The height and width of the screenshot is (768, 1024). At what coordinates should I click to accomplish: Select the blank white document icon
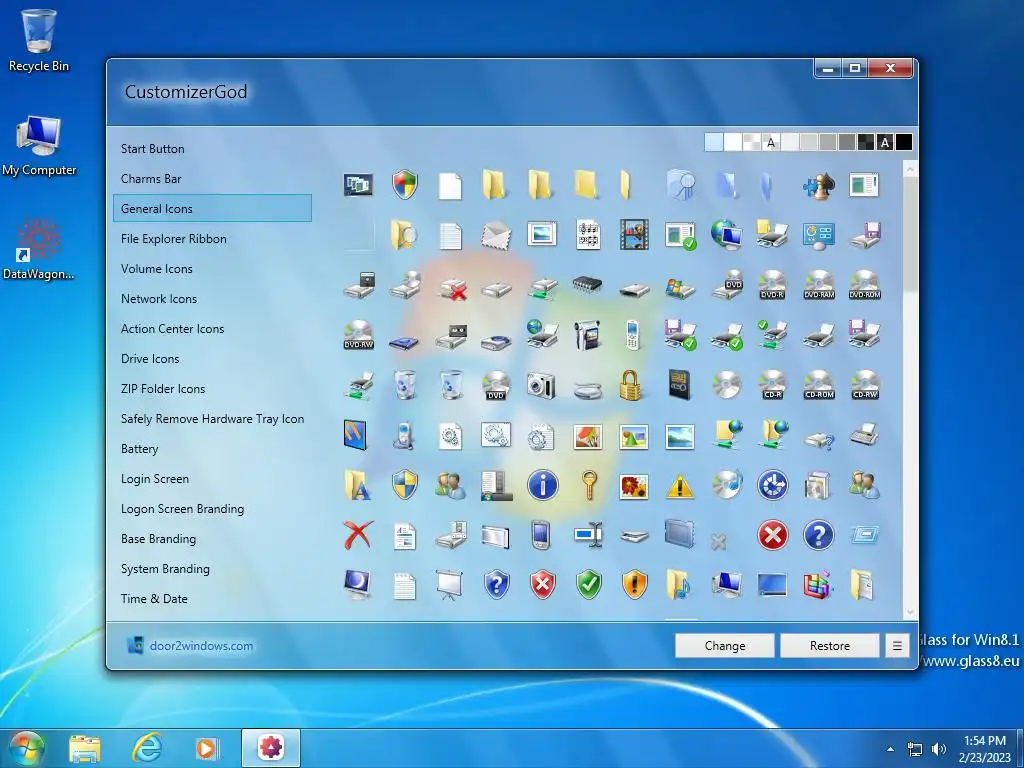tap(450, 185)
